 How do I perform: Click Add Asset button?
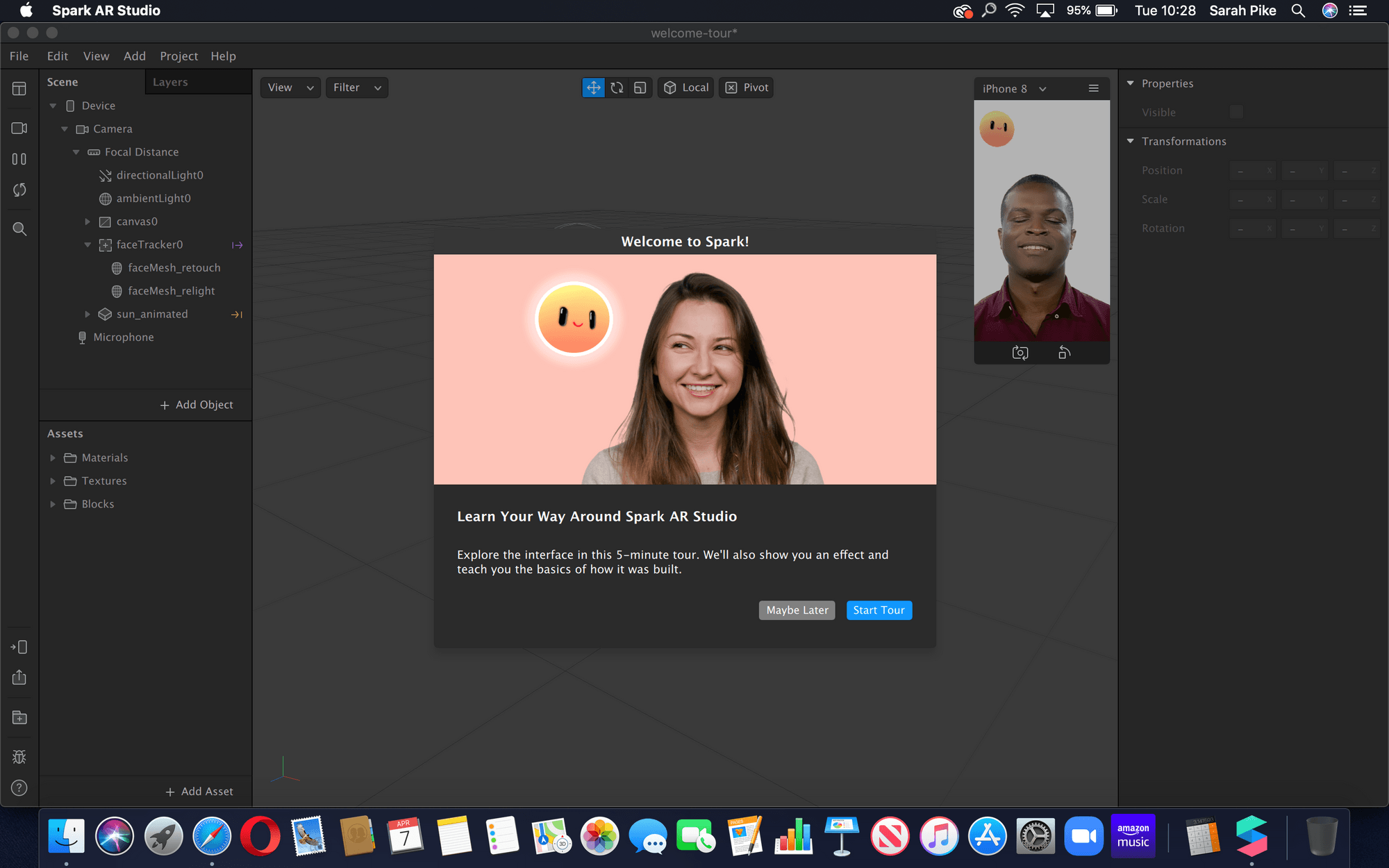click(199, 792)
